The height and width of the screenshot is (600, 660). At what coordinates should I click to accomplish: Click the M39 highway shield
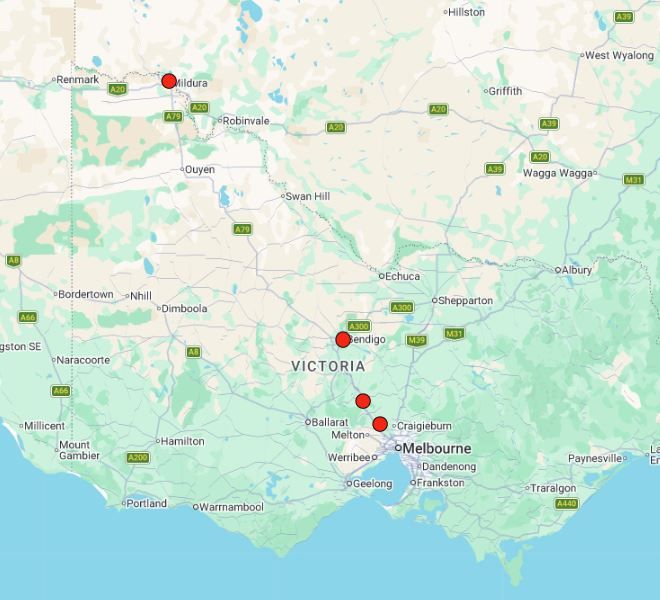[x=416, y=340]
